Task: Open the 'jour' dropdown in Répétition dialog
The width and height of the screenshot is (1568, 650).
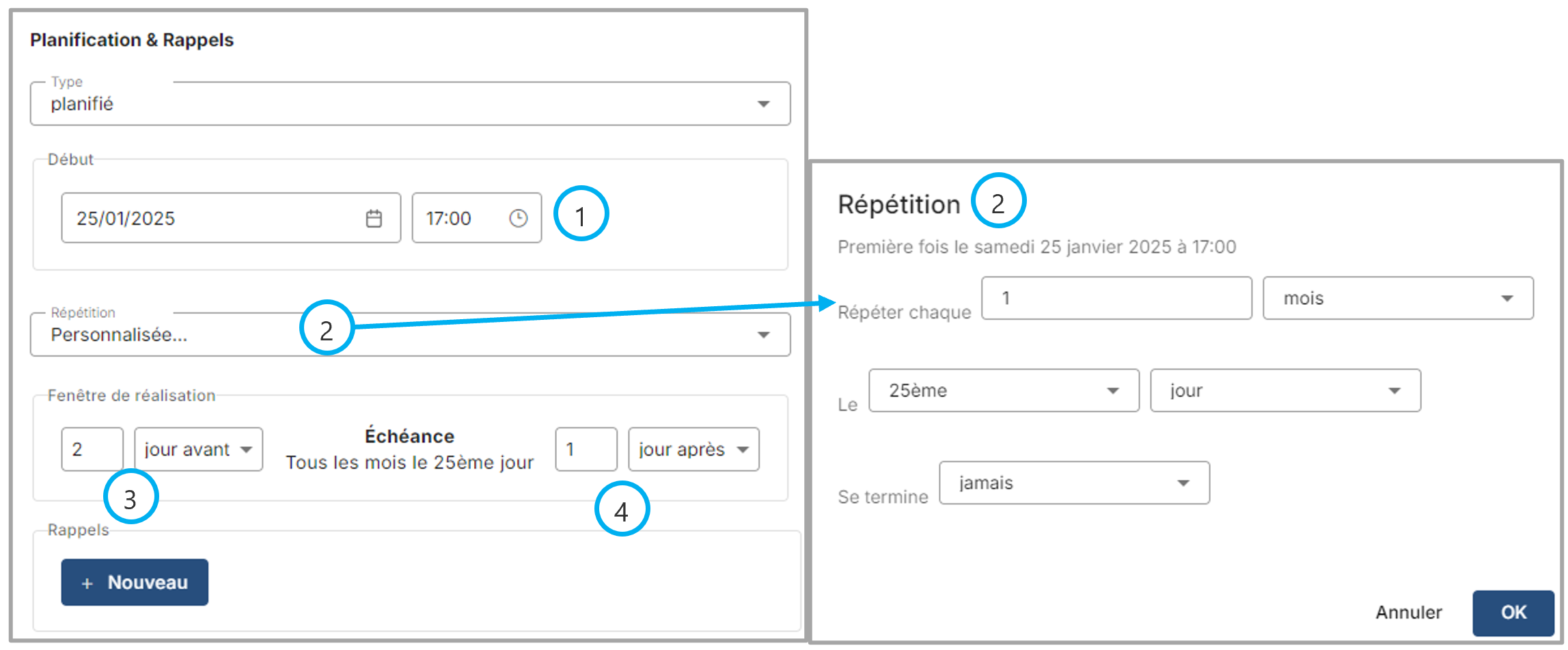Action: (x=1284, y=391)
